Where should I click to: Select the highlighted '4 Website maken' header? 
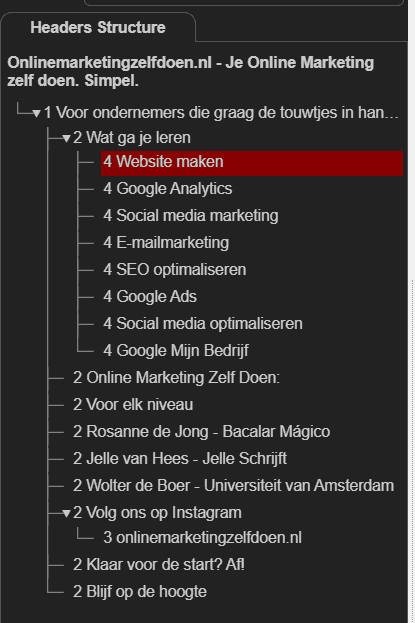(252, 163)
